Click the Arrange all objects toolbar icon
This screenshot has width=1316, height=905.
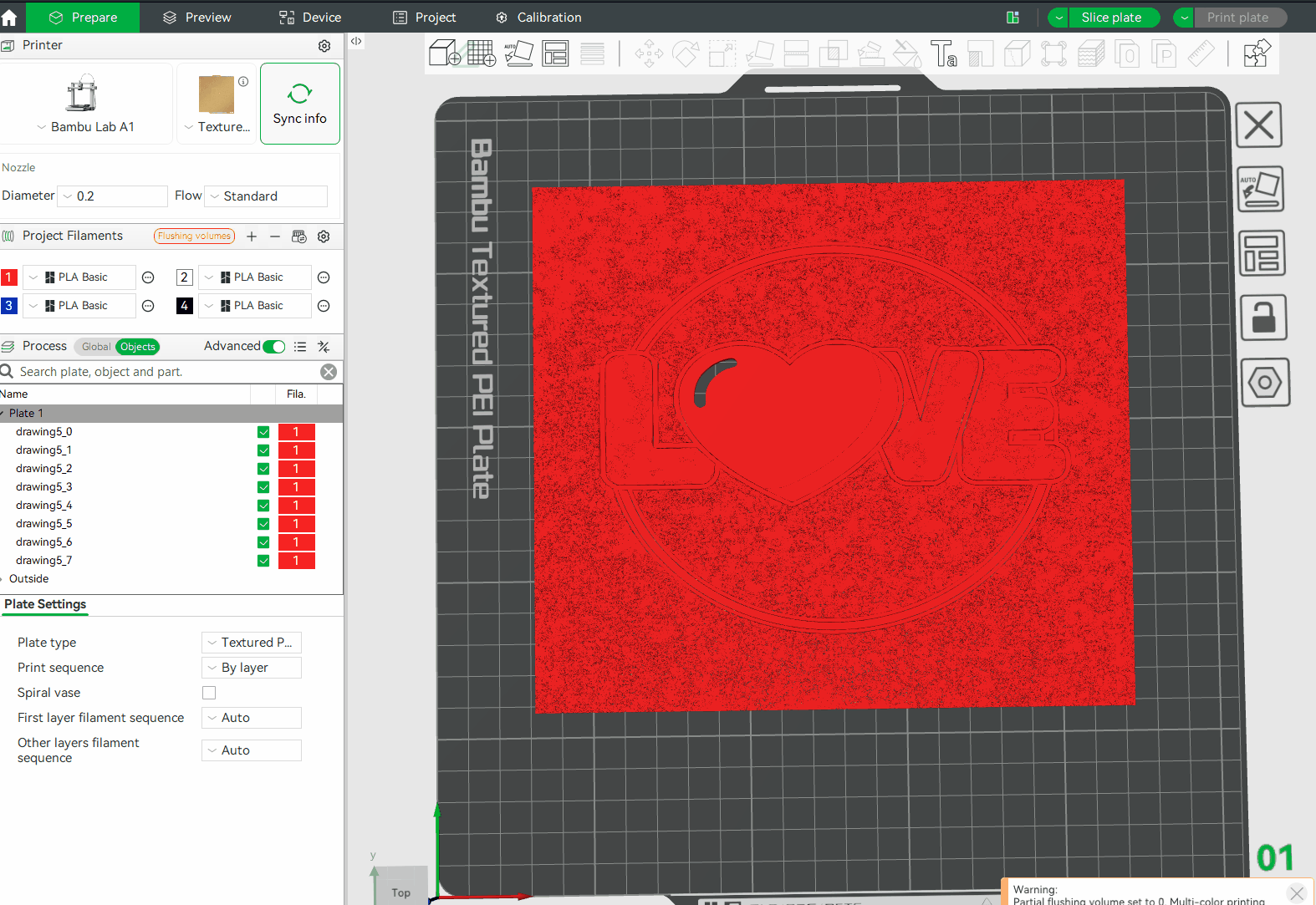(x=555, y=53)
